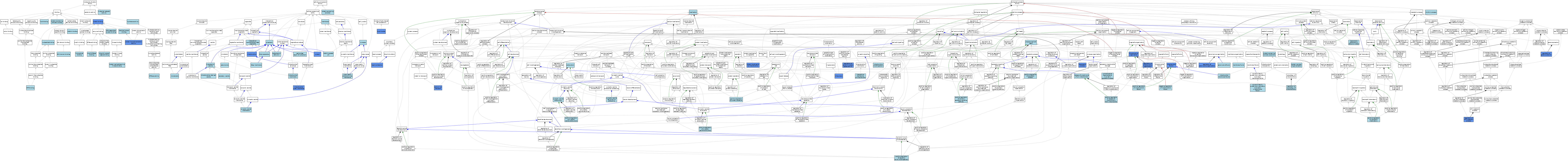
Task: Select the protein homodimerization activity node
Action: 134,43
